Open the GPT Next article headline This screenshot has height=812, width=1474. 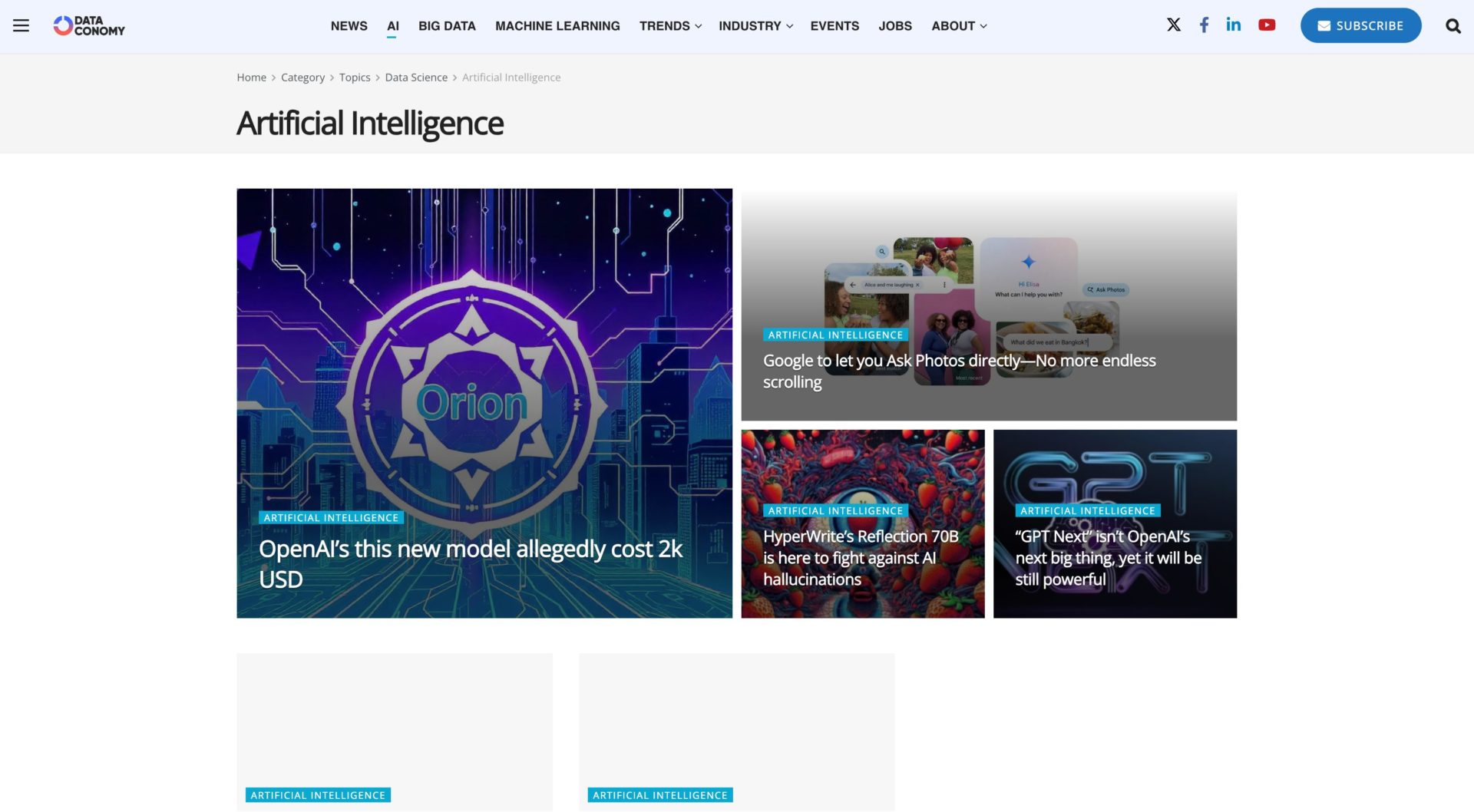click(x=1108, y=557)
